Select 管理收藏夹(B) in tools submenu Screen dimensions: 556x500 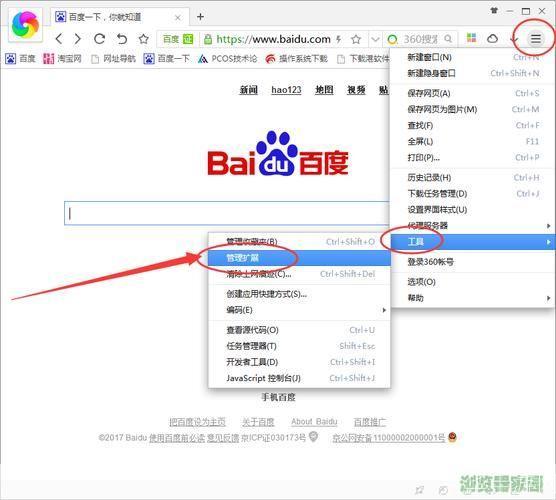(299, 242)
